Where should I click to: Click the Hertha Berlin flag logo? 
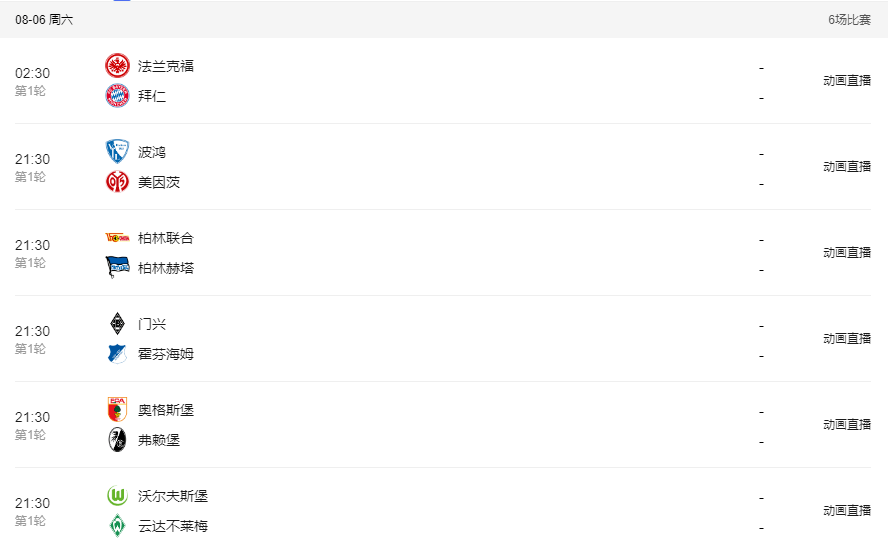click(117, 267)
